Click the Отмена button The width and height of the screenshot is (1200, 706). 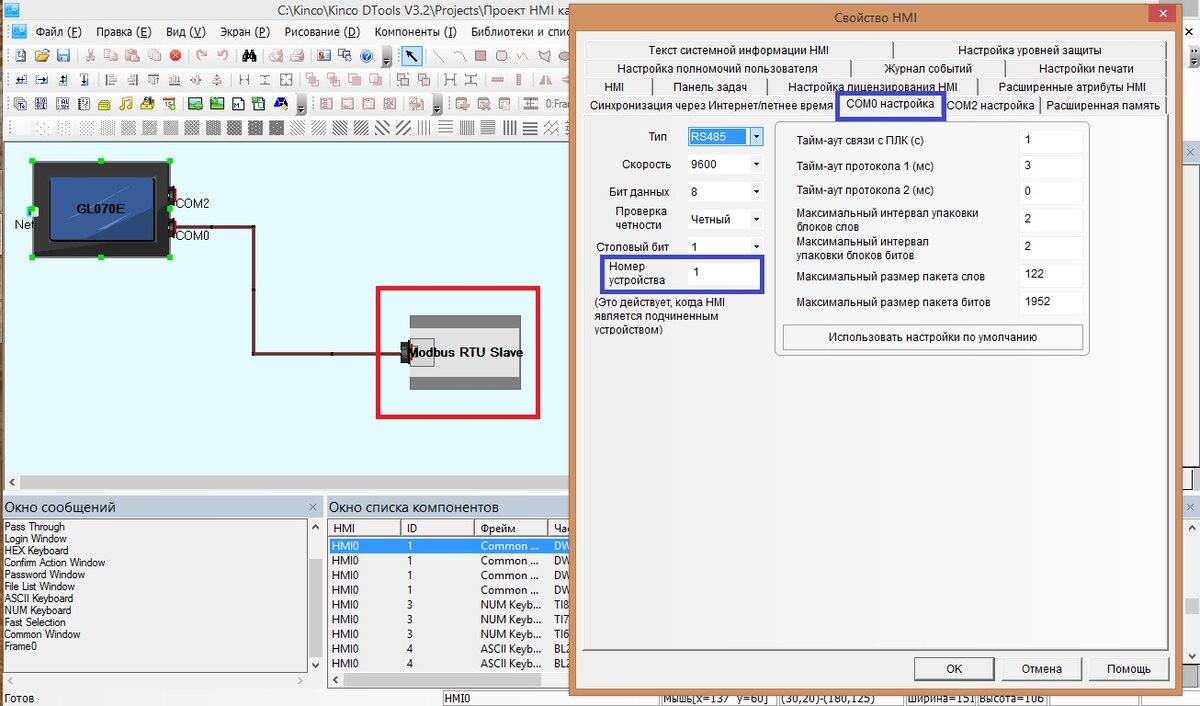coord(1041,669)
